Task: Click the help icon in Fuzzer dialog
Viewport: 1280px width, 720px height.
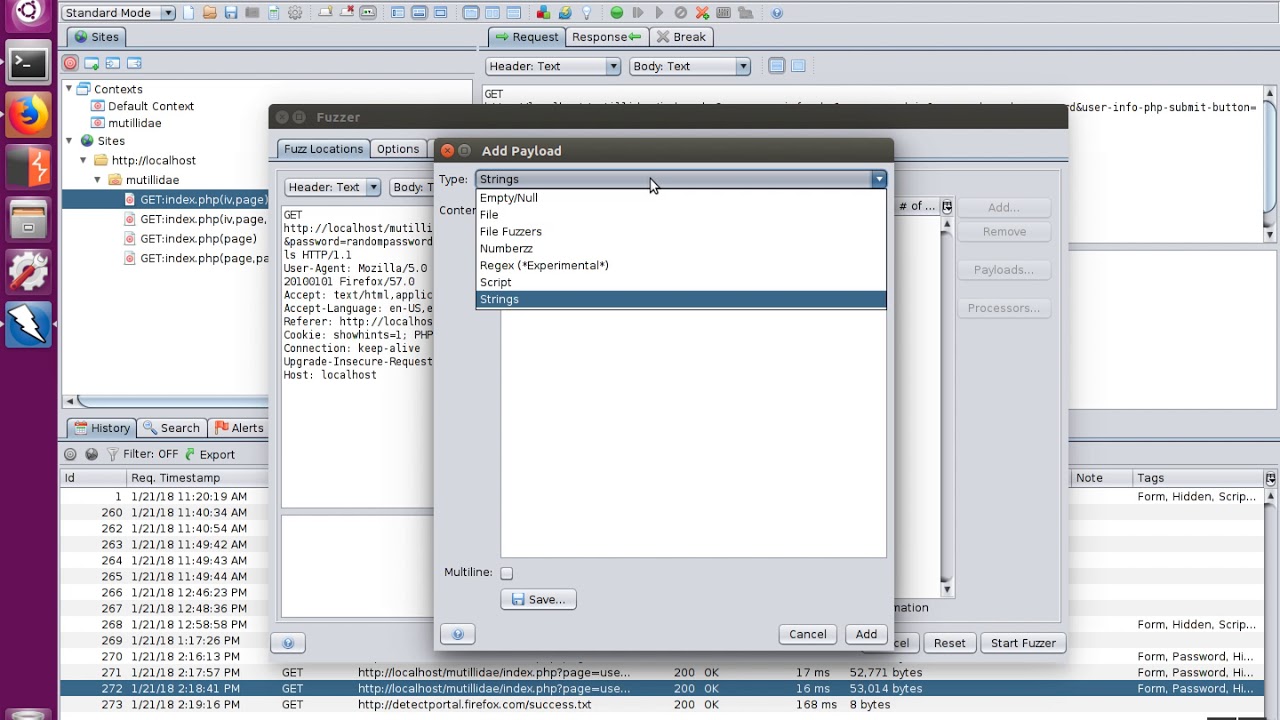Action: tap(288, 643)
